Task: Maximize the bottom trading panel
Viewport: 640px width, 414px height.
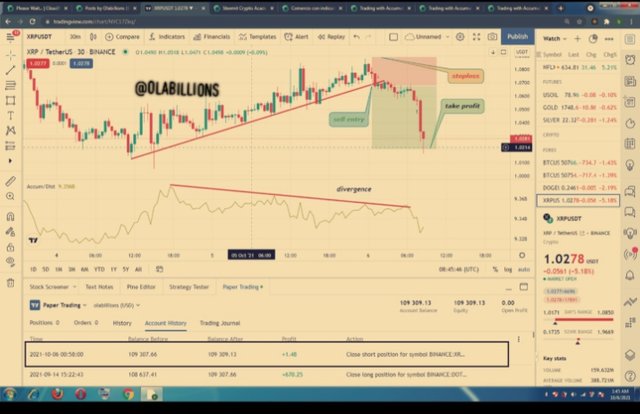Action: tap(524, 287)
